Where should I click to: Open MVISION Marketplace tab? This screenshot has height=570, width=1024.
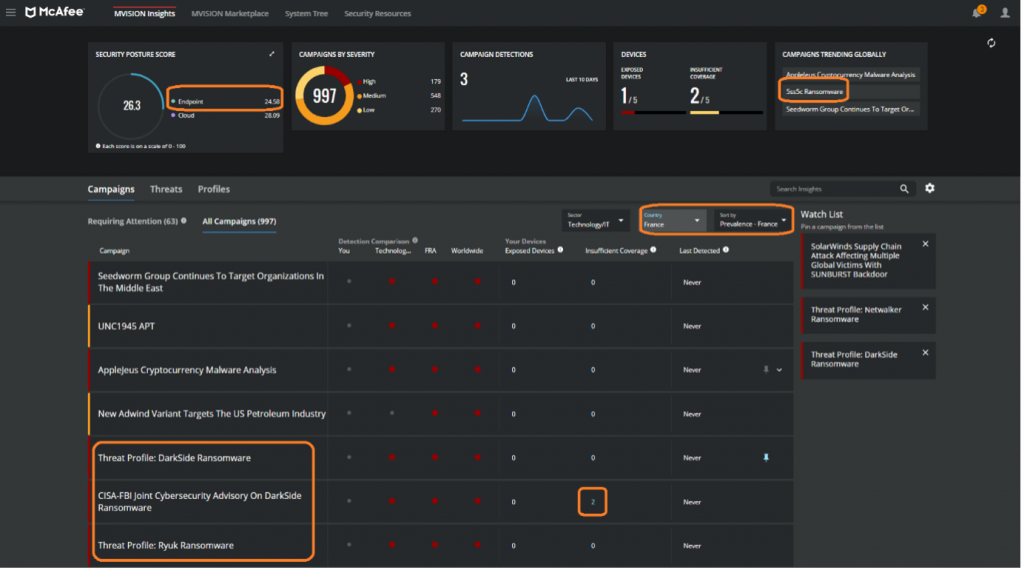[230, 14]
